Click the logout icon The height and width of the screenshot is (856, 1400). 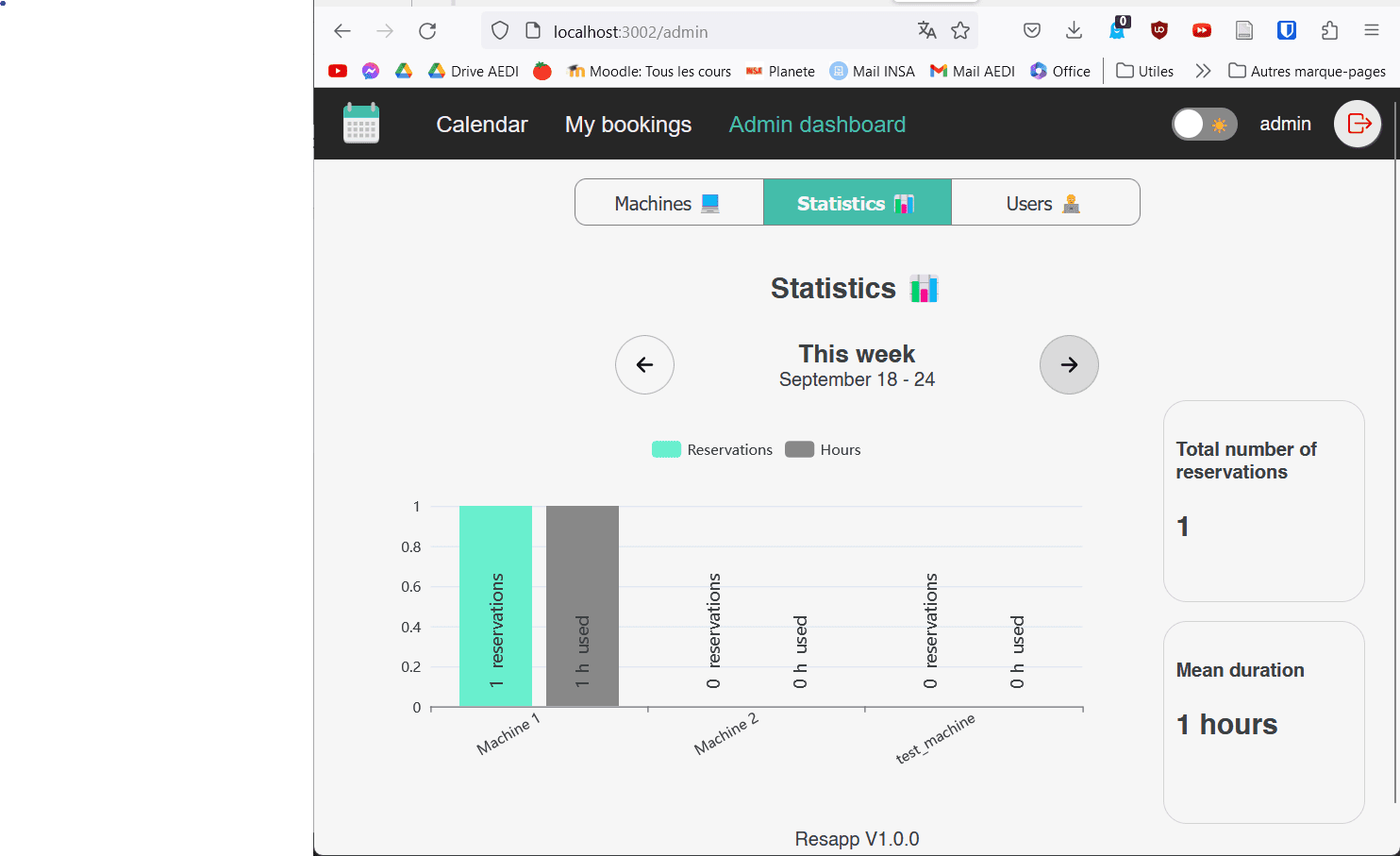click(x=1357, y=124)
